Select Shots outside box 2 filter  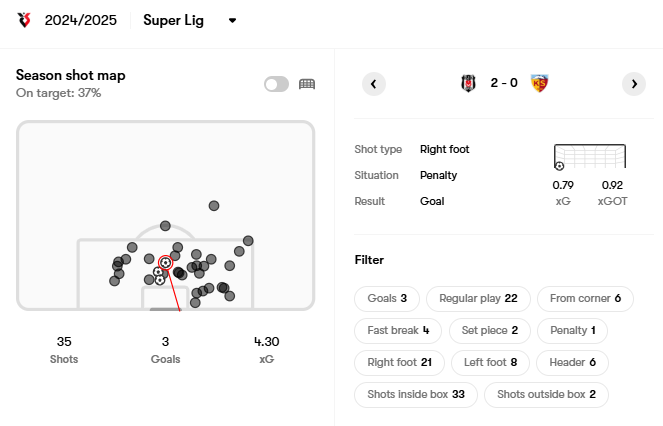(546, 395)
